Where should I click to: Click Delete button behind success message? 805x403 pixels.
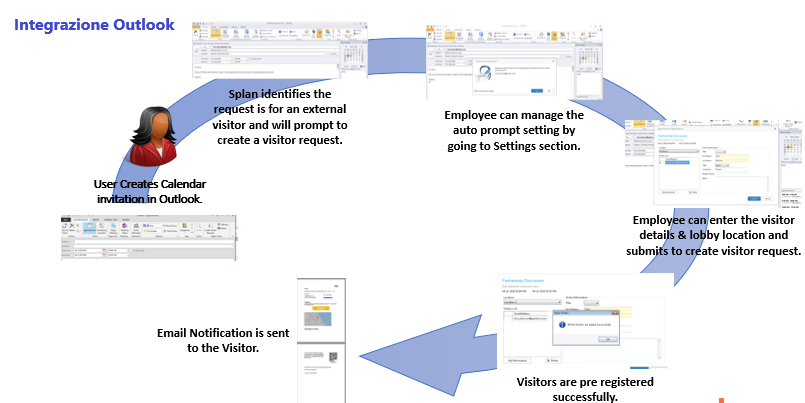click(553, 360)
